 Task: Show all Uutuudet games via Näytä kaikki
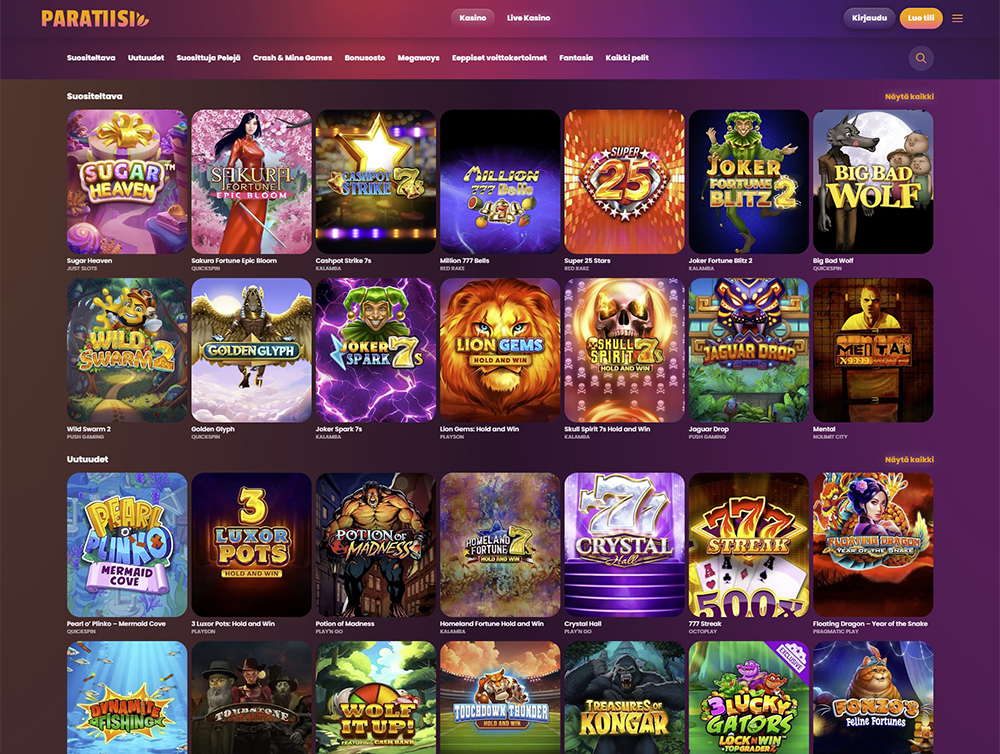[x=909, y=459]
